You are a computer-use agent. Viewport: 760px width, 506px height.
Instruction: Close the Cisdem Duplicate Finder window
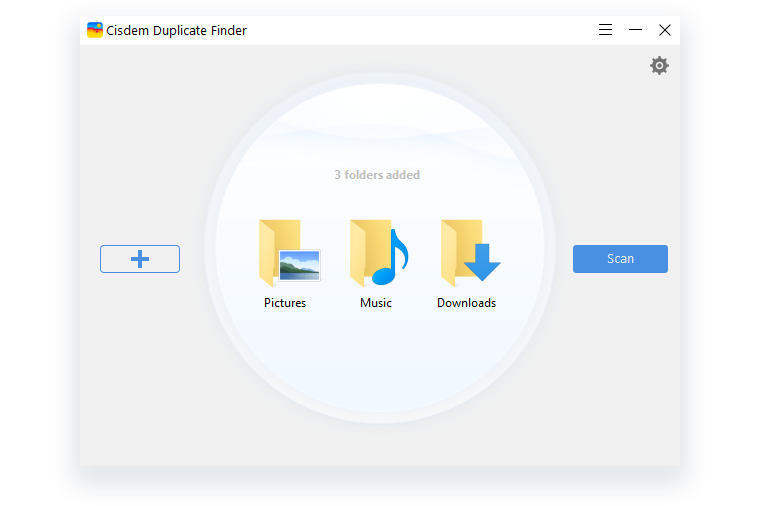pyautogui.click(x=665, y=30)
